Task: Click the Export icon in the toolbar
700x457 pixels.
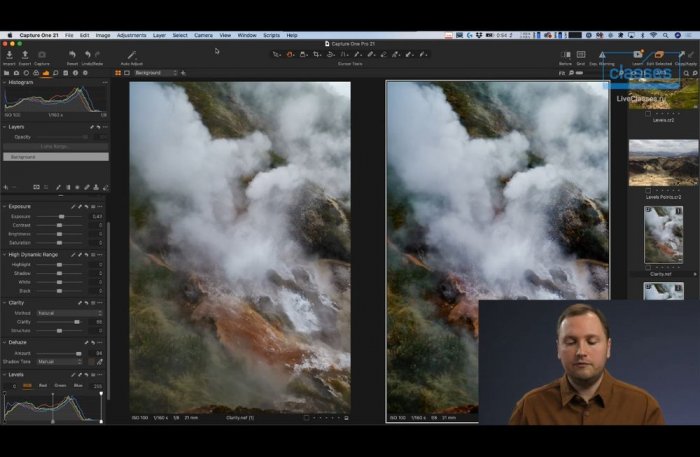Action: [24, 54]
